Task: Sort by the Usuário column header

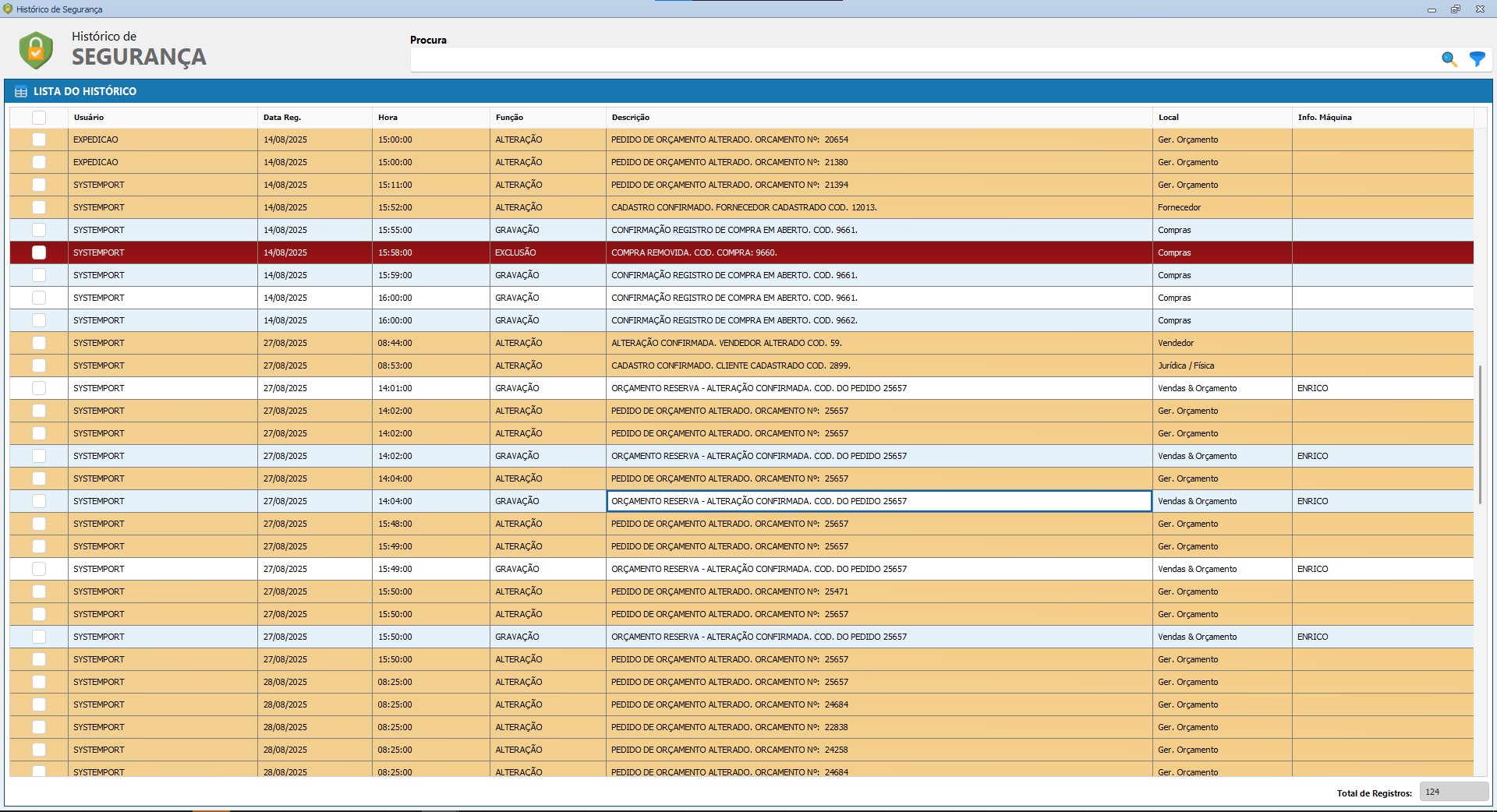Action: click(x=88, y=118)
